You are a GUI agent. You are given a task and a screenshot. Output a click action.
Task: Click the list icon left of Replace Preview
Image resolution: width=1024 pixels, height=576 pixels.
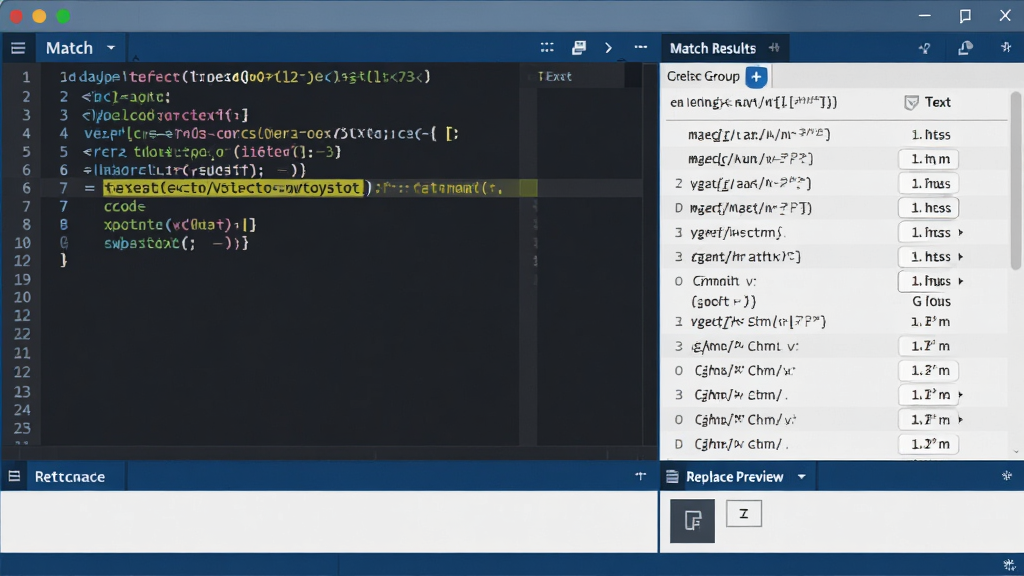[672, 477]
